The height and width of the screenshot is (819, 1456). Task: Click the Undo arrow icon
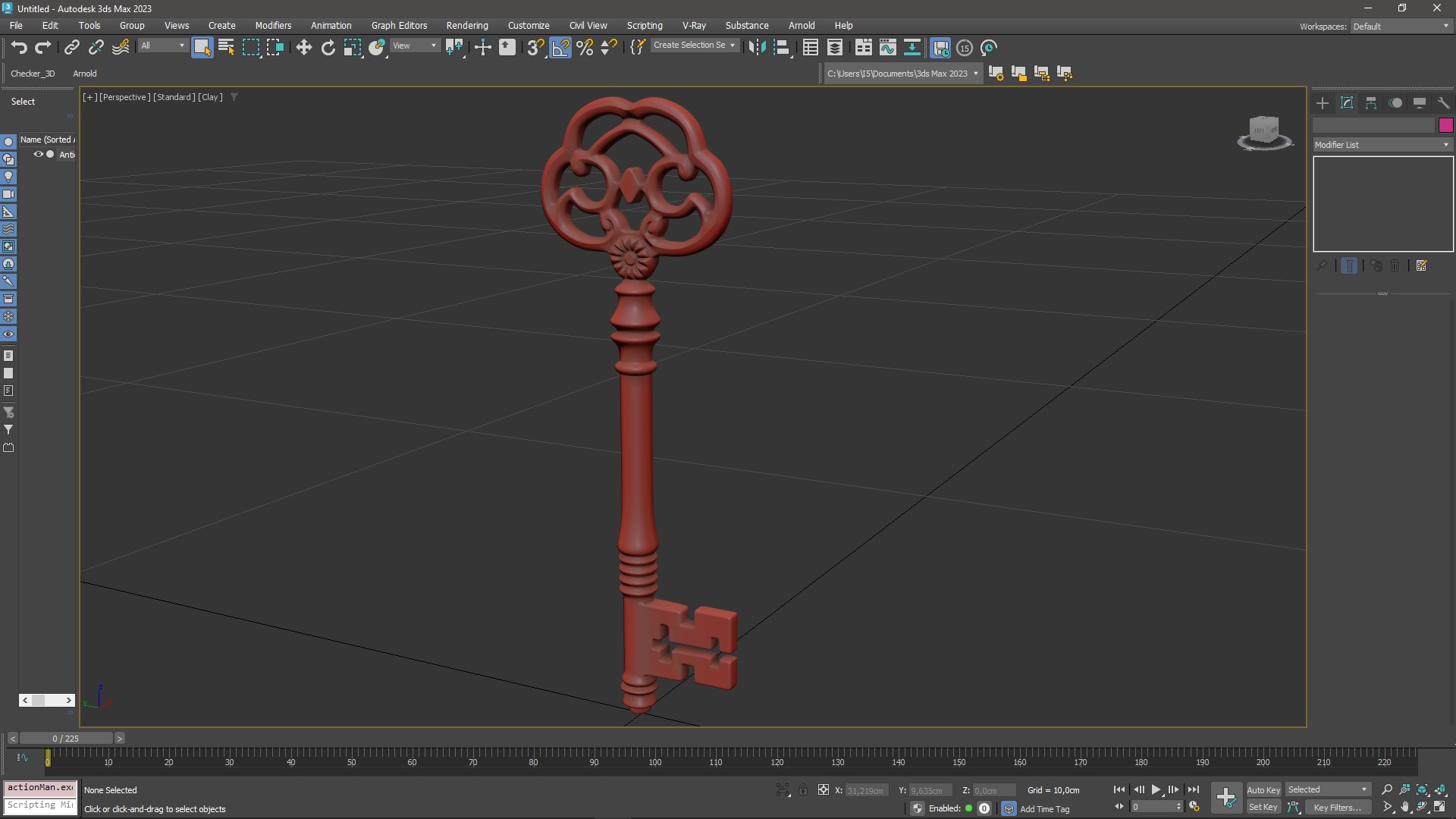tap(19, 48)
